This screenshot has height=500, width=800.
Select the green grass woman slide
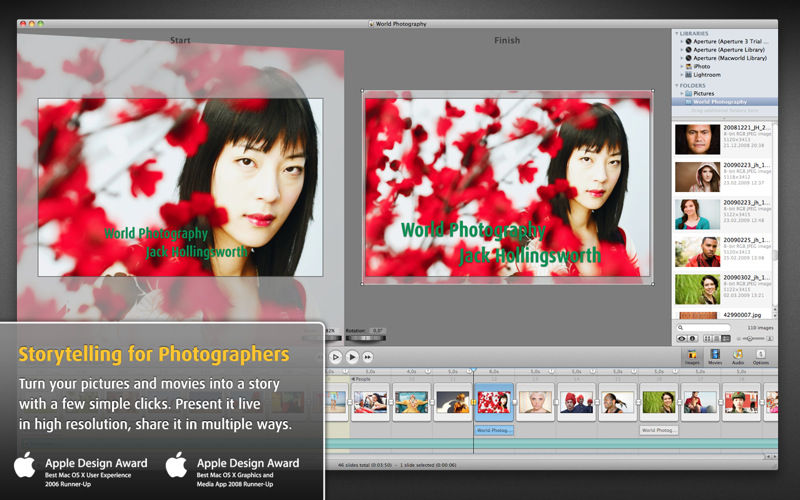click(x=659, y=403)
